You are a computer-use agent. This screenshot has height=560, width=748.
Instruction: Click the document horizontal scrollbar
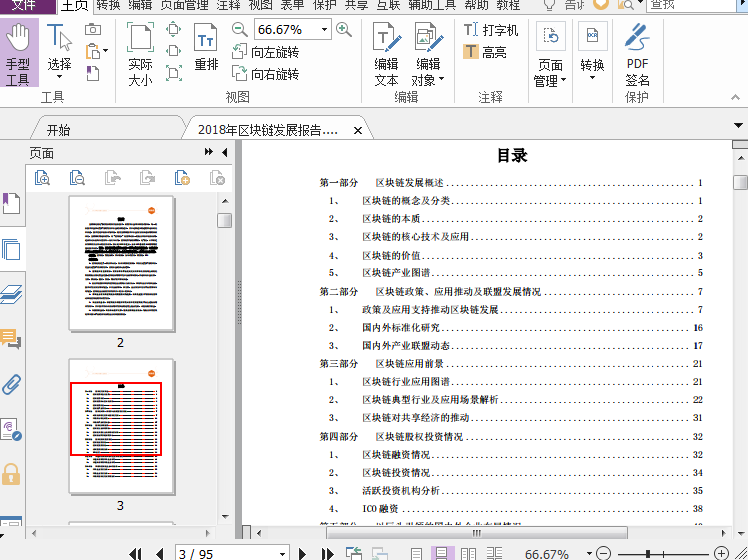point(477,533)
